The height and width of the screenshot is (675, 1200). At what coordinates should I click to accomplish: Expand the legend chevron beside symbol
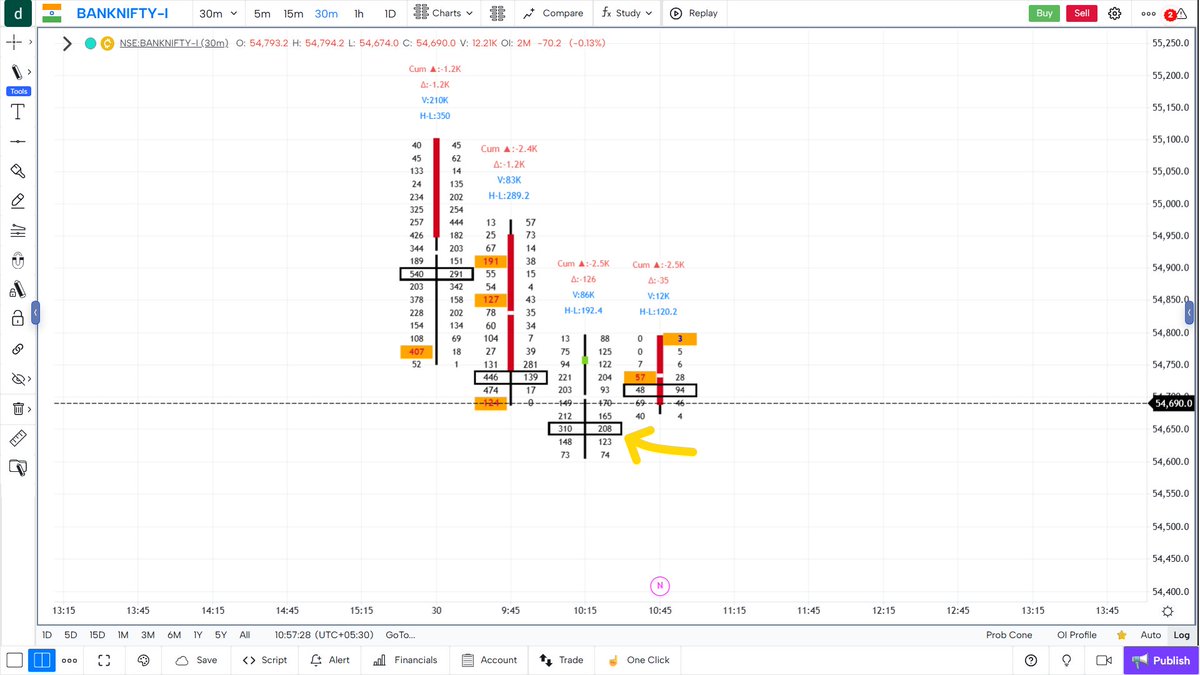click(x=67, y=43)
